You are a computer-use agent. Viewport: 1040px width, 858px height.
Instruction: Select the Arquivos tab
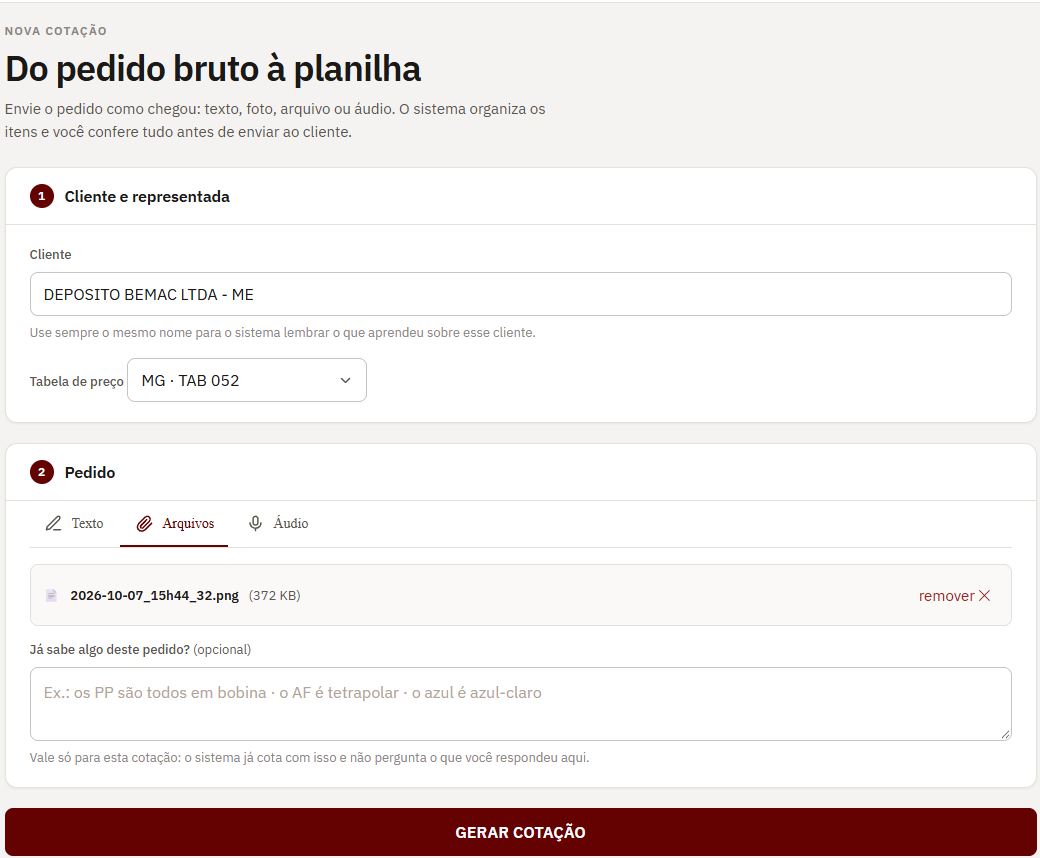pos(174,524)
